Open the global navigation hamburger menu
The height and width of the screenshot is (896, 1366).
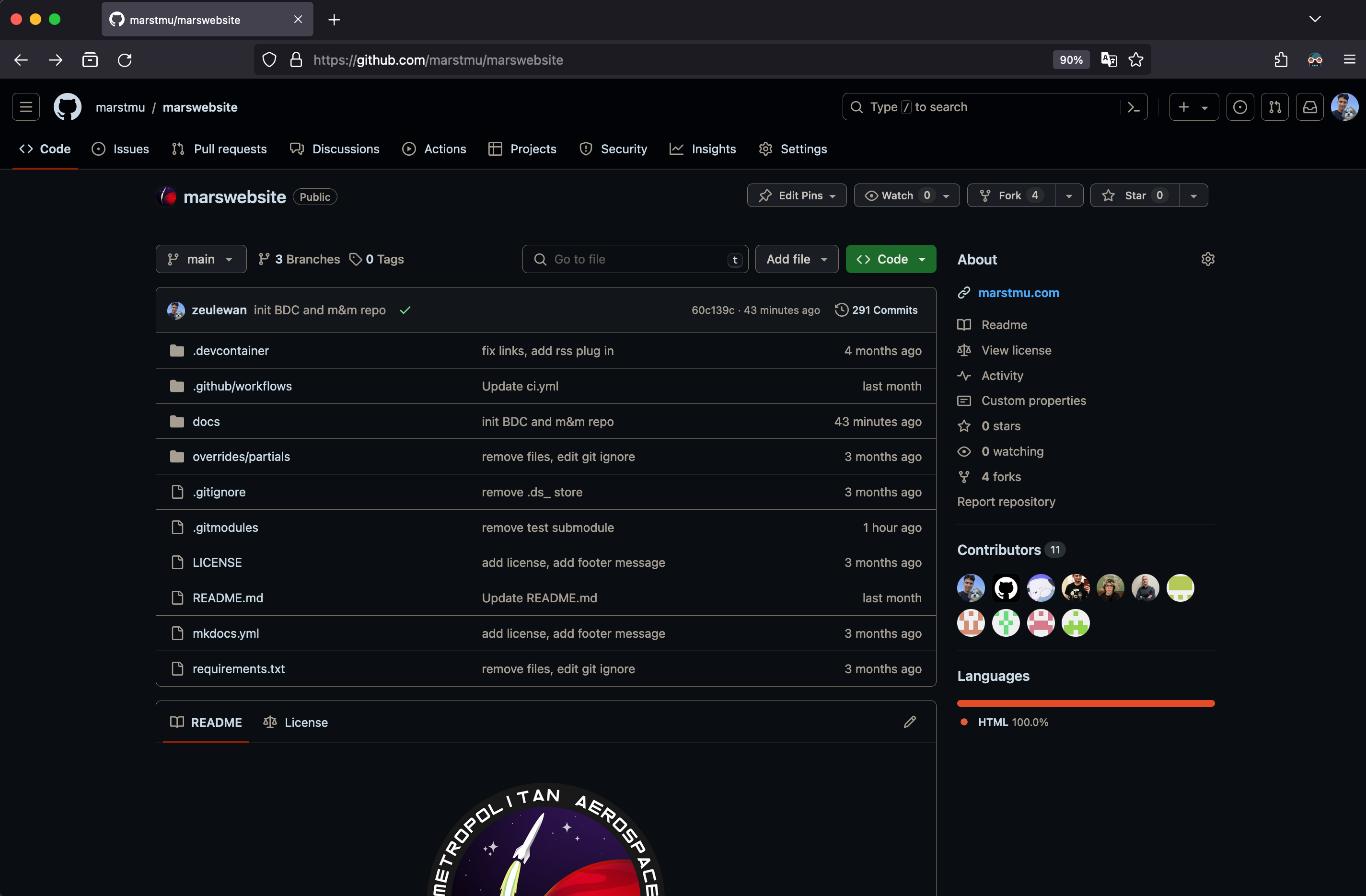coord(26,107)
